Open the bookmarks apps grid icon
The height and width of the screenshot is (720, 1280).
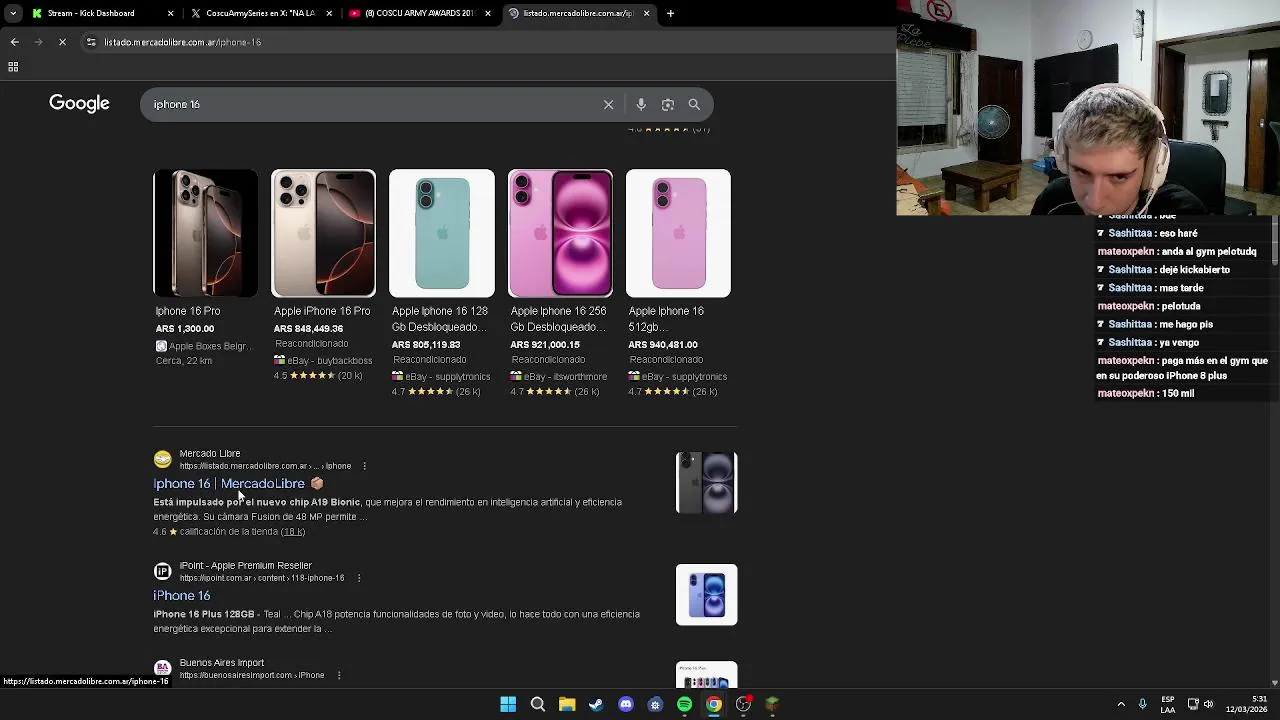click(x=13, y=67)
